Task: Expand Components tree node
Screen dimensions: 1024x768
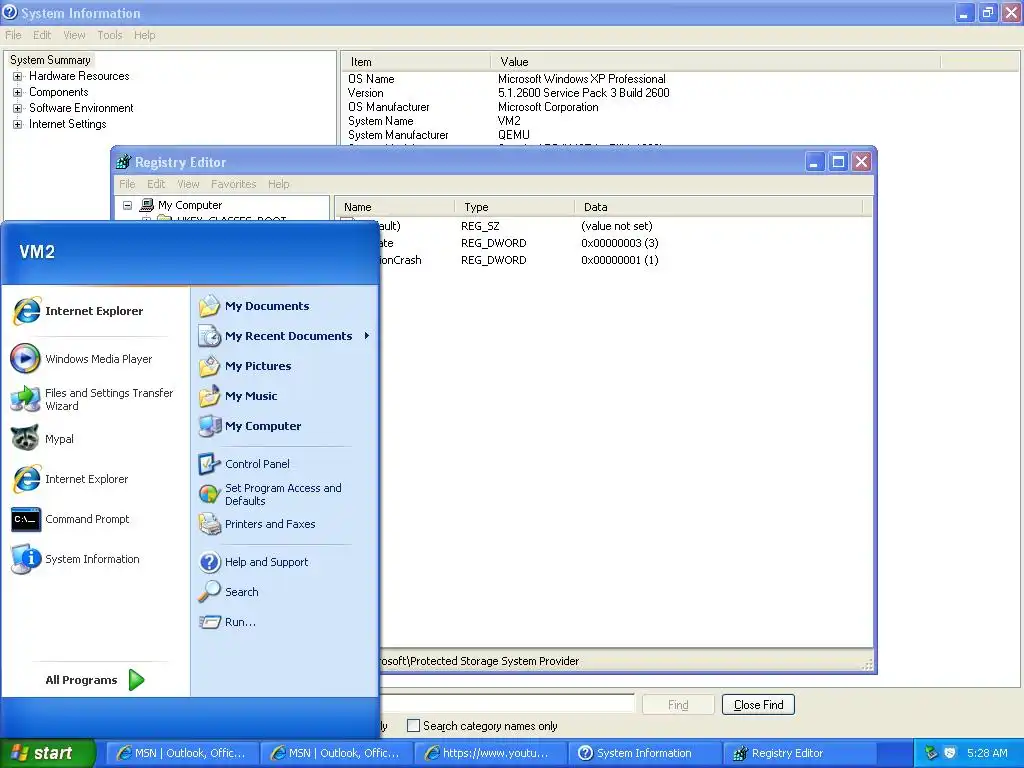Action: point(18,92)
